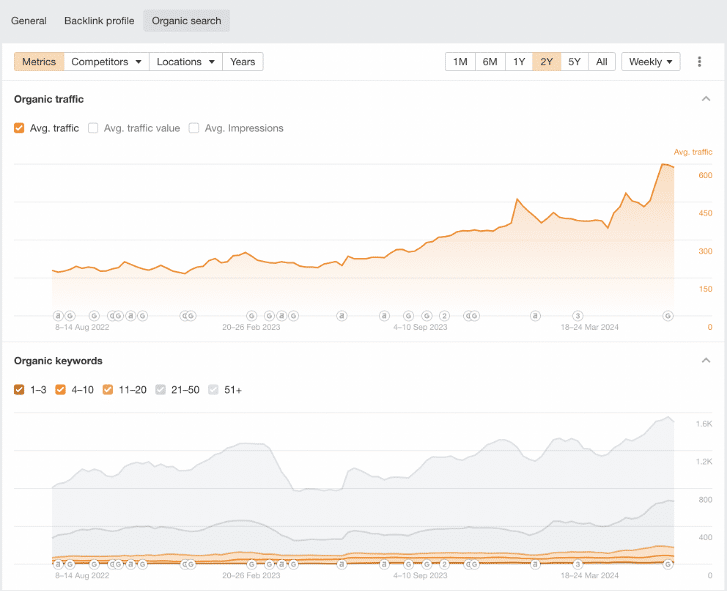Open the Weekly interval dropdown
This screenshot has width=727, height=592.
(650, 62)
